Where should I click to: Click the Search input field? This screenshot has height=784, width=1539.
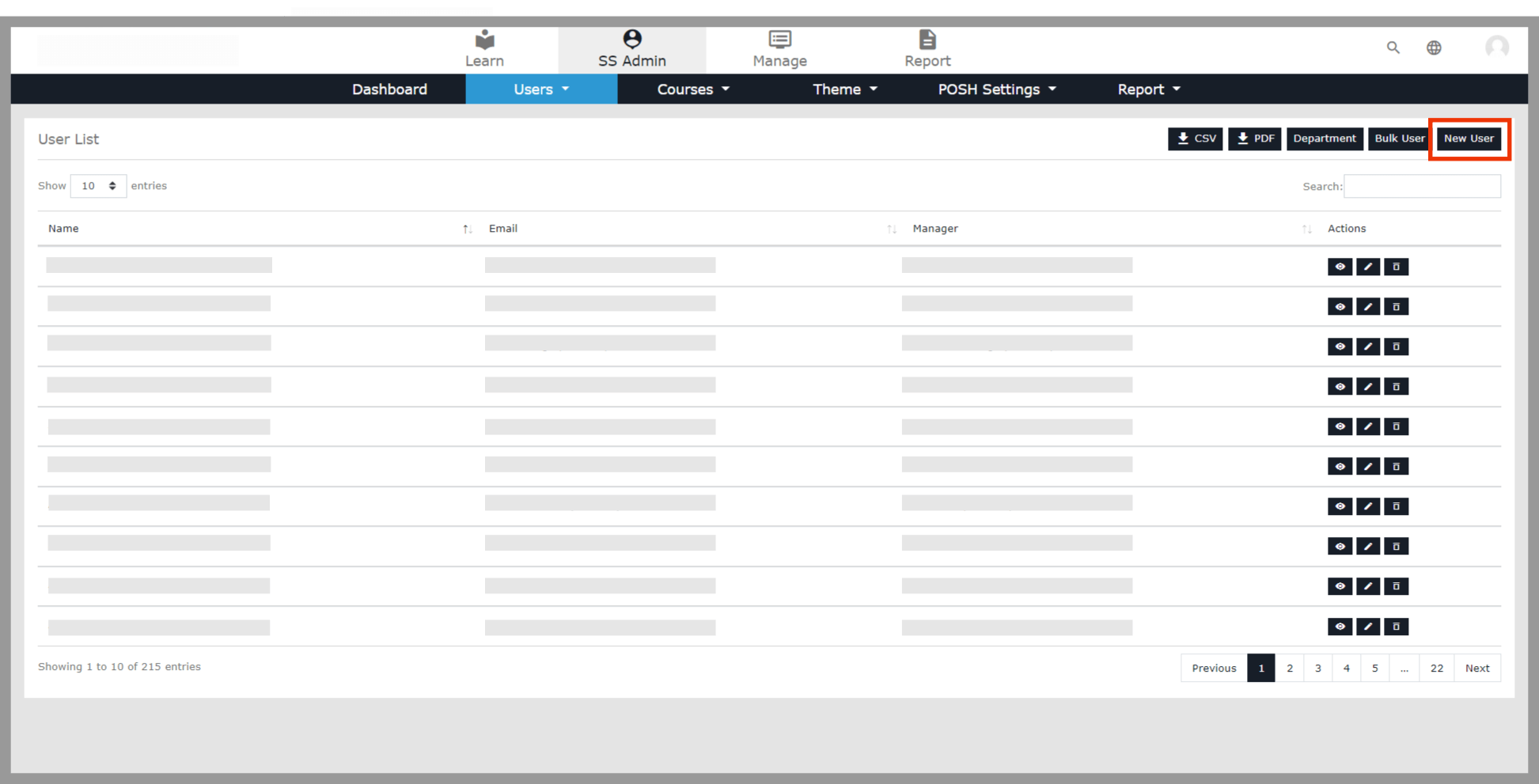[1421, 186]
